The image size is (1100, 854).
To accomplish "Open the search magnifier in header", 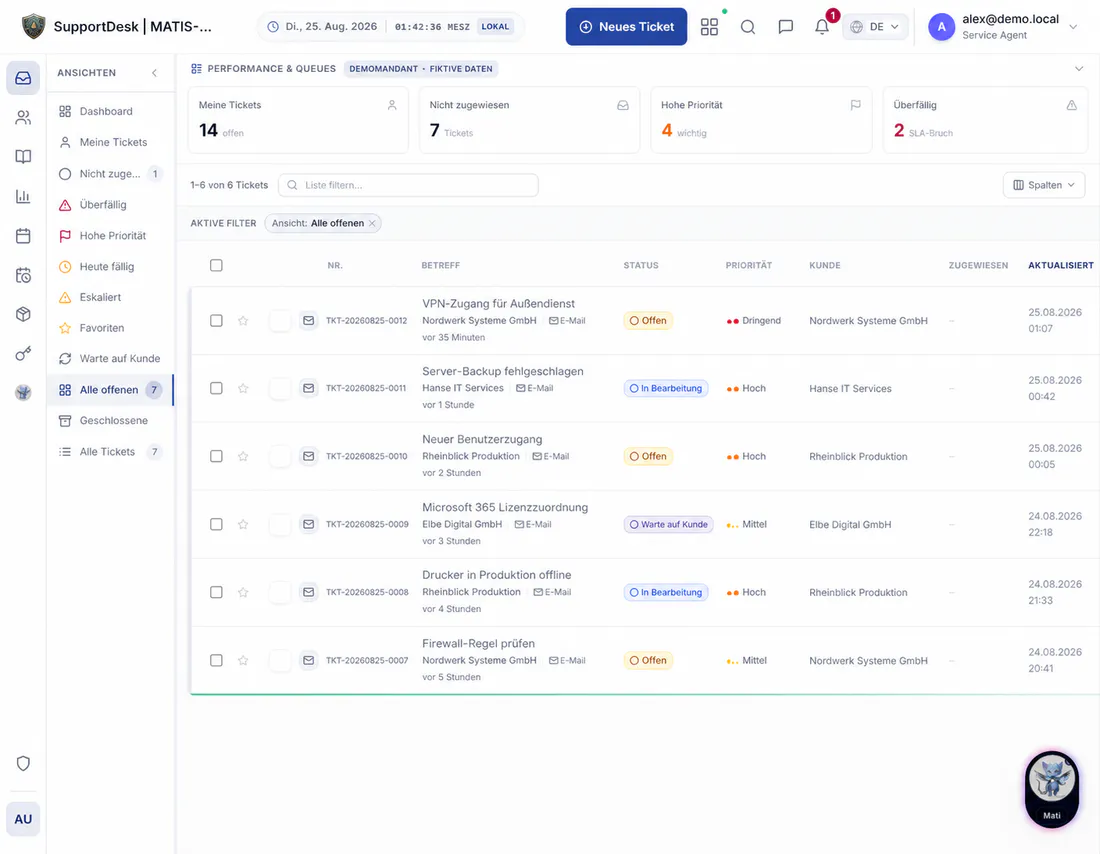I will pyautogui.click(x=748, y=27).
